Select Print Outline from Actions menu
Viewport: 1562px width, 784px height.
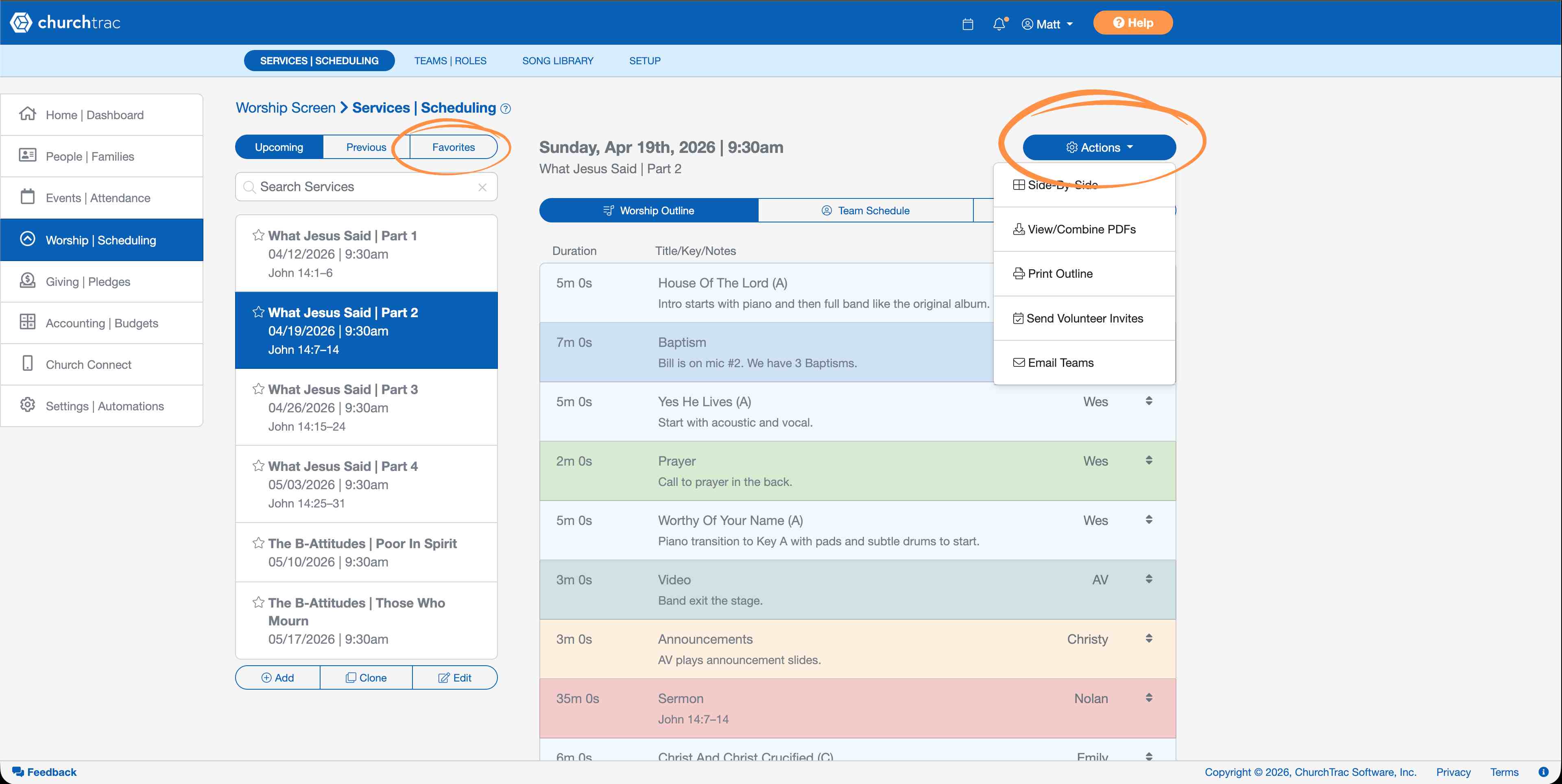coord(1060,273)
